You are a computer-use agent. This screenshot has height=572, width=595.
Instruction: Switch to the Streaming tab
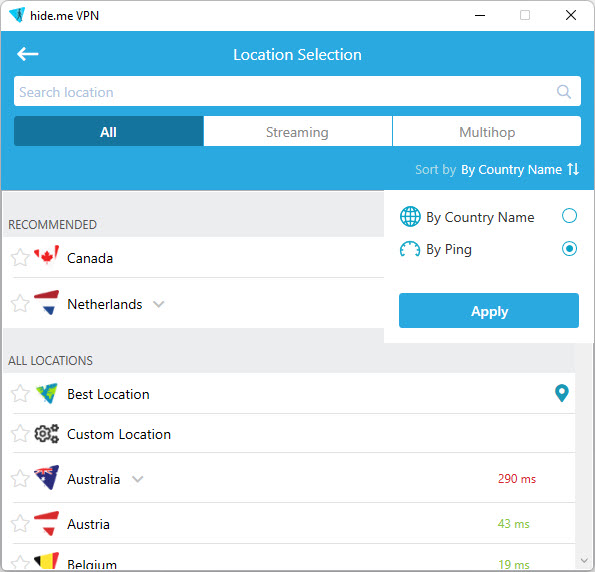298,131
